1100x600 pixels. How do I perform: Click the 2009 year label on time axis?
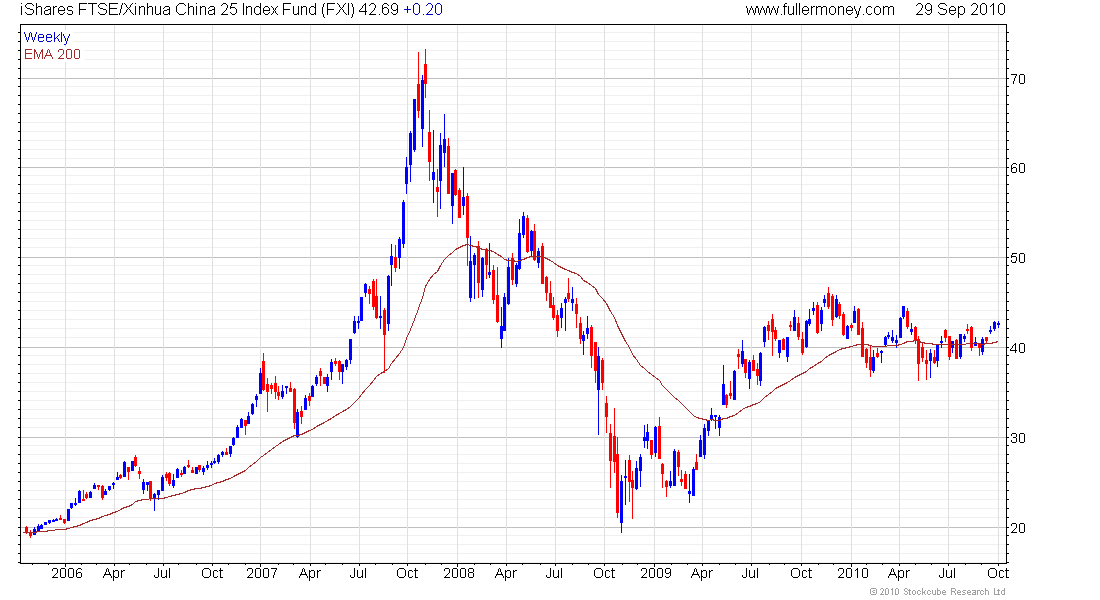(x=656, y=573)
